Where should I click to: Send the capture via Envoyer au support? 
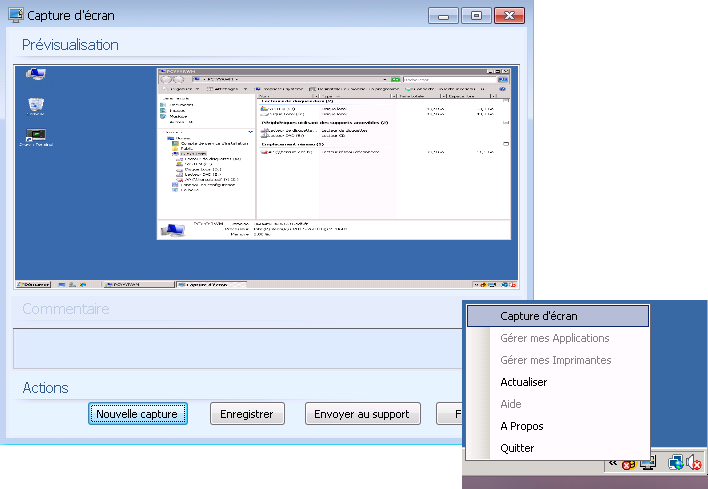coord(363,414)
